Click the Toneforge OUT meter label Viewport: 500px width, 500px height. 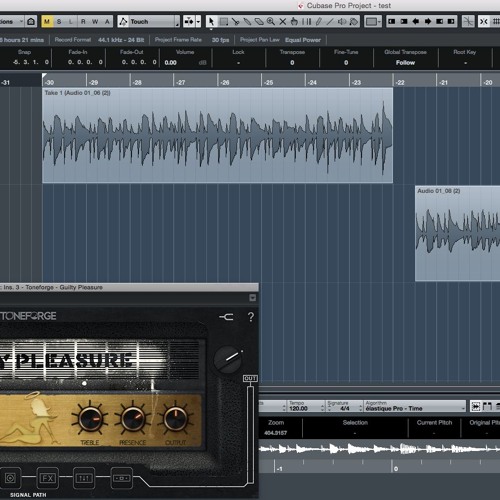point(250,378)
